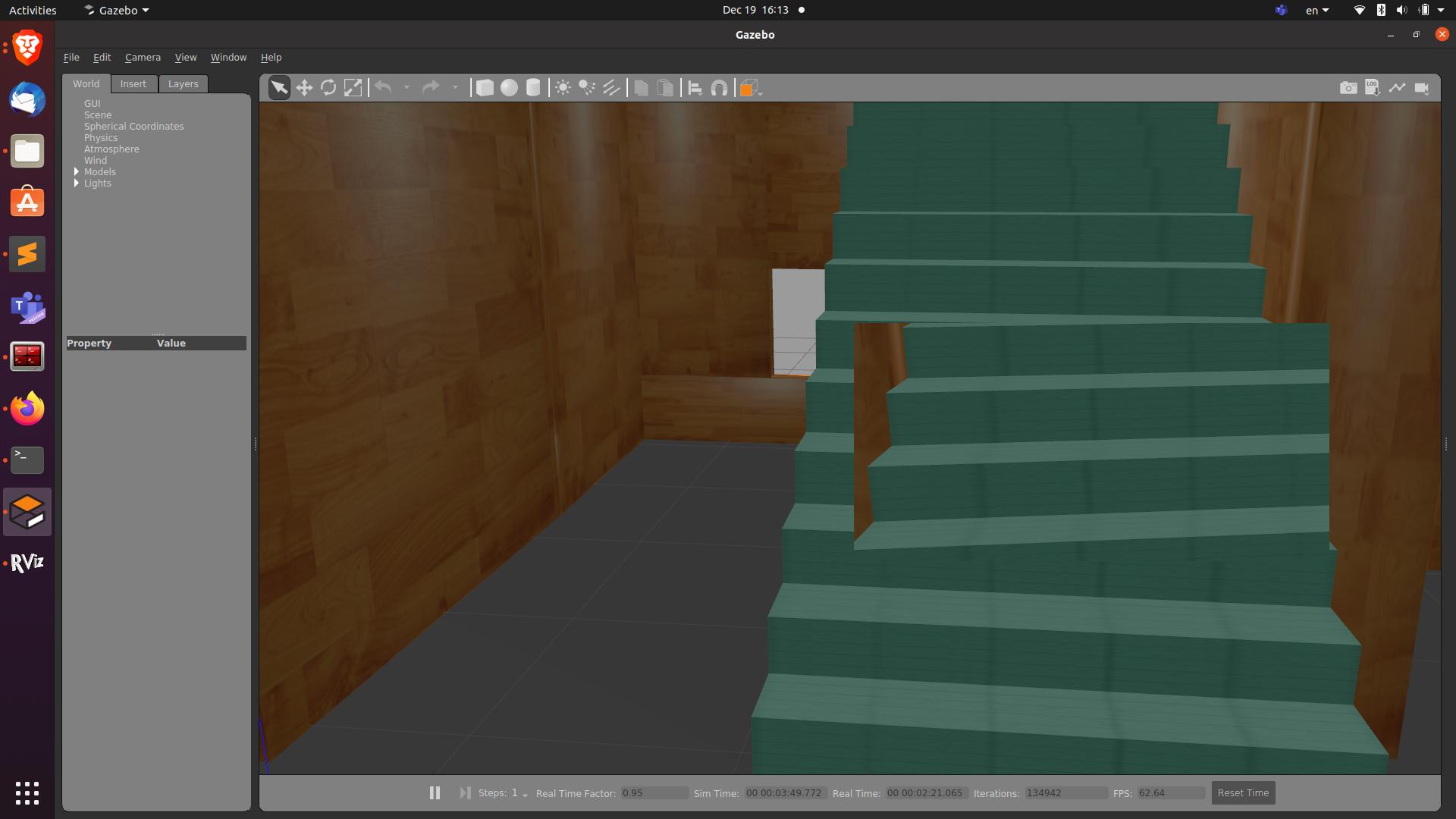Open the Edit menu
Image resolution: width=1456 pixels, height=819 pixels.
click(102, 57)
